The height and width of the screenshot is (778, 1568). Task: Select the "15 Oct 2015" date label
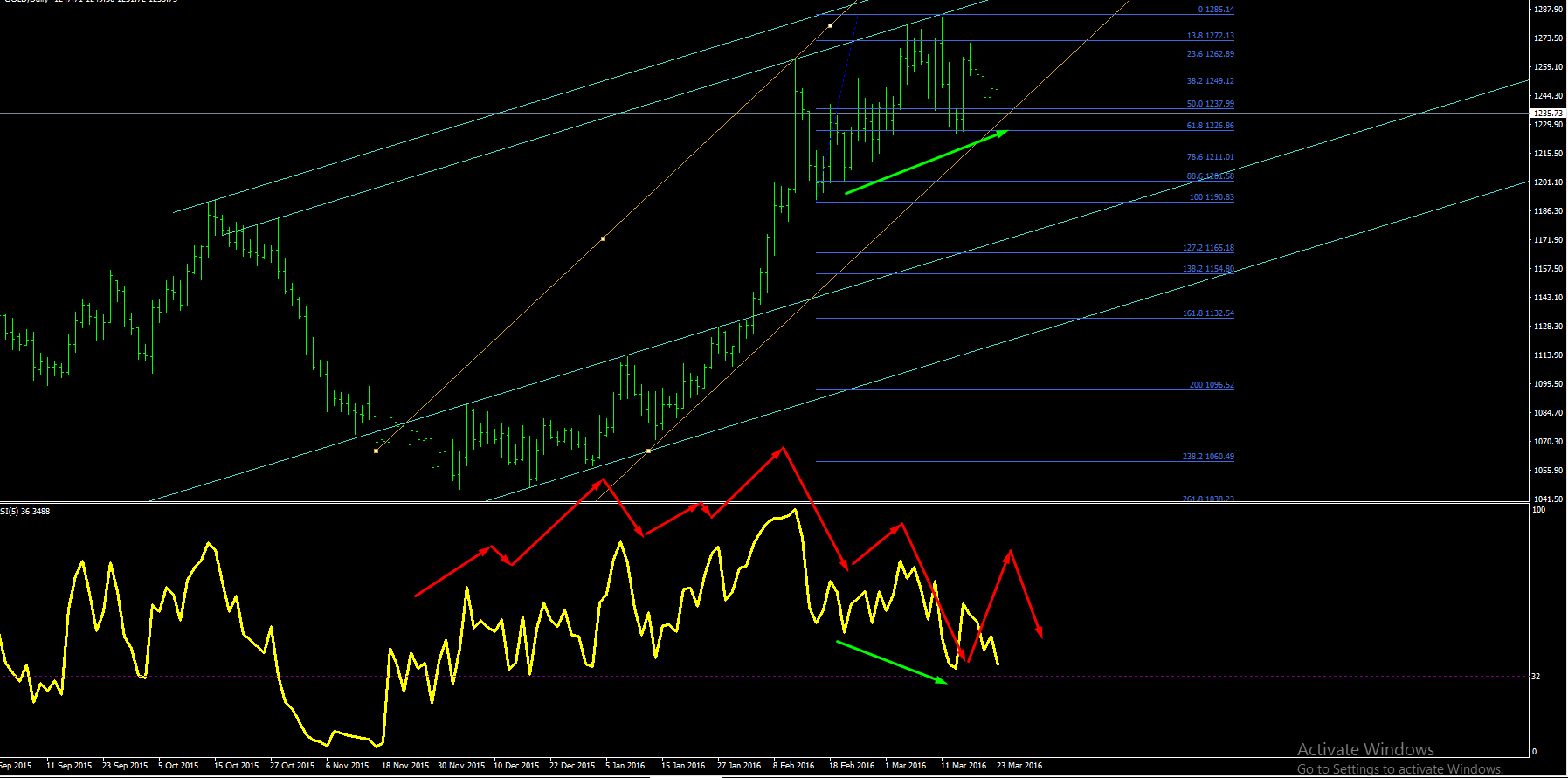pyautogui.click(x=237, y=766)
